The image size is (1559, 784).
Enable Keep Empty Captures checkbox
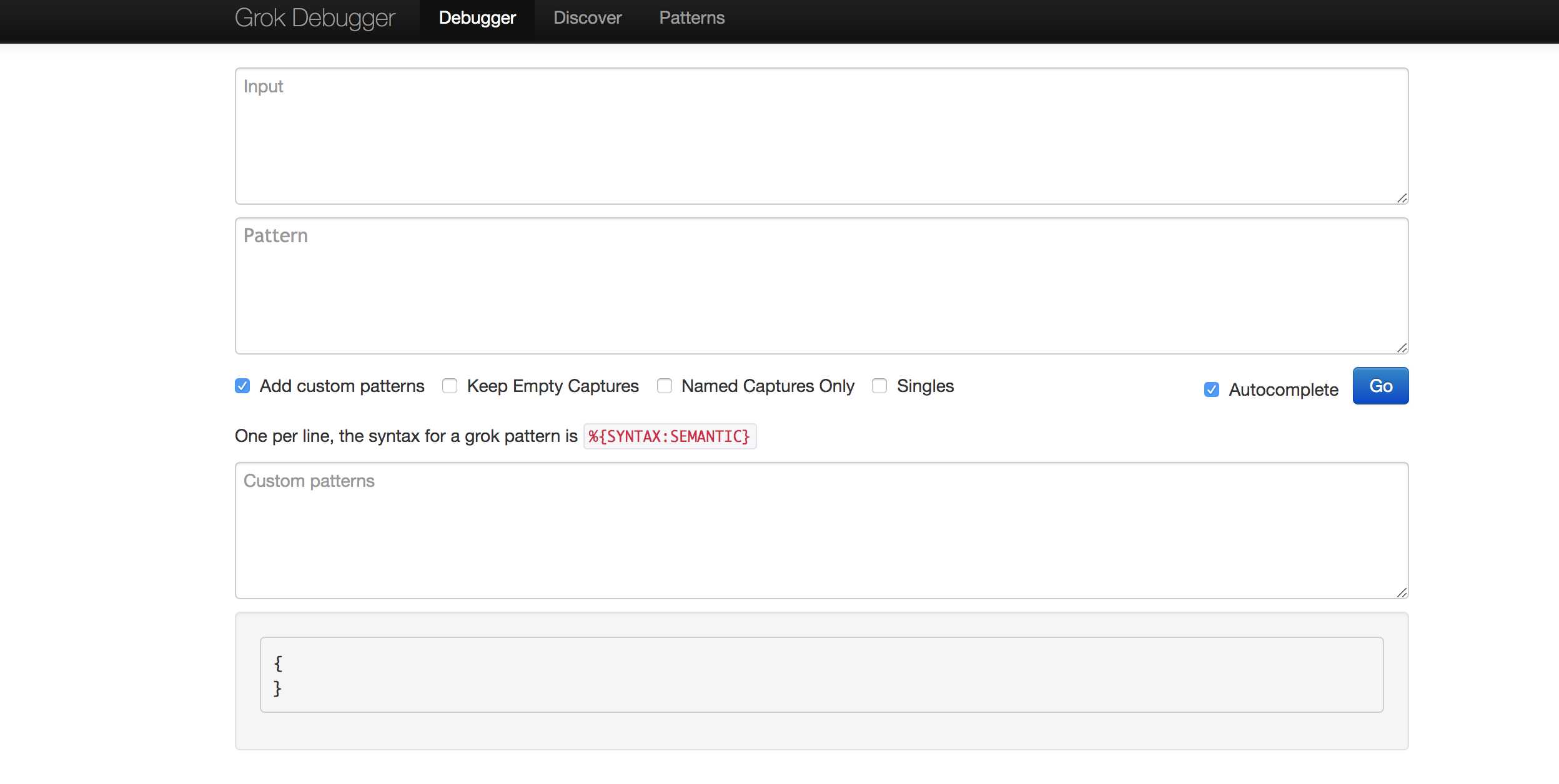point(450,386)
